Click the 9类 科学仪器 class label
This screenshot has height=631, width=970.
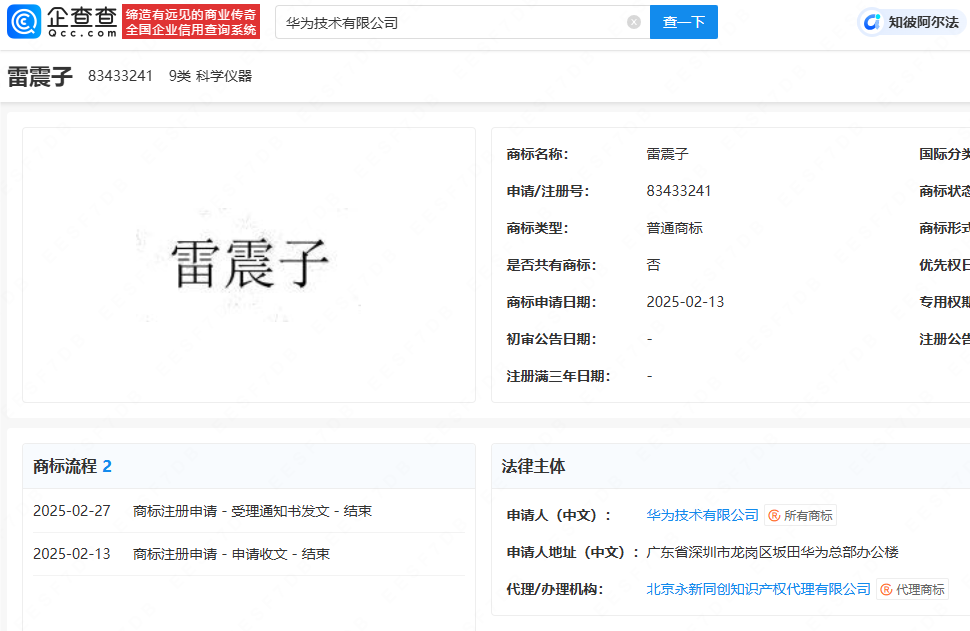pyautogui.click(x=210, y=76)
